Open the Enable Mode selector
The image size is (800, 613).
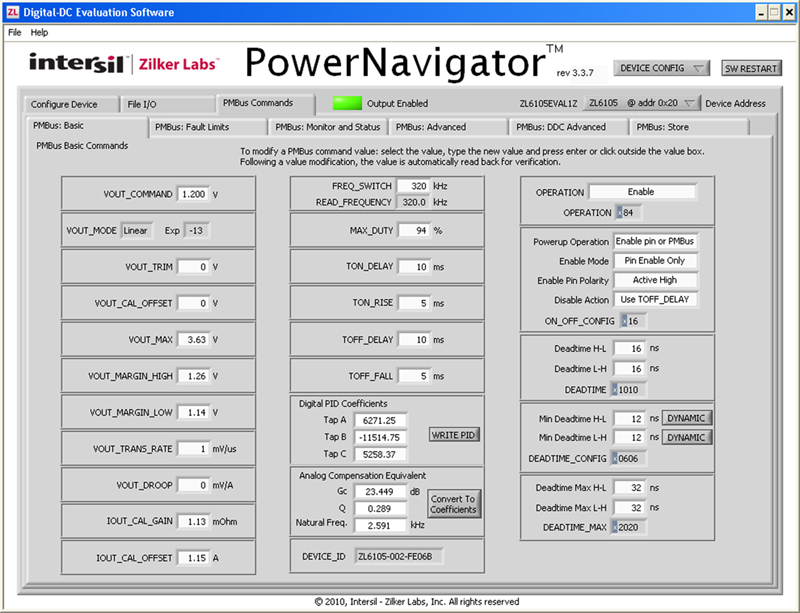[655, 260]
